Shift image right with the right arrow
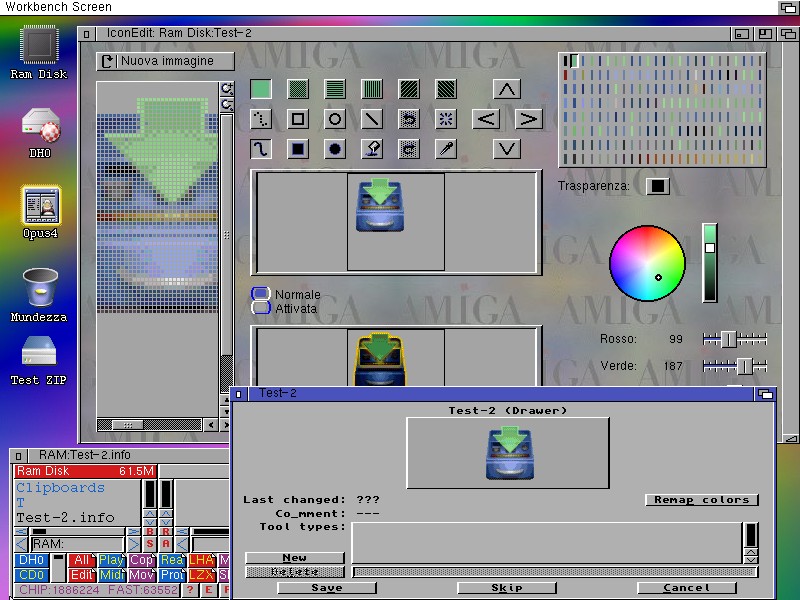Image resolution: width=800 pixels, height=600 pixels. click(x=528, y=119)
